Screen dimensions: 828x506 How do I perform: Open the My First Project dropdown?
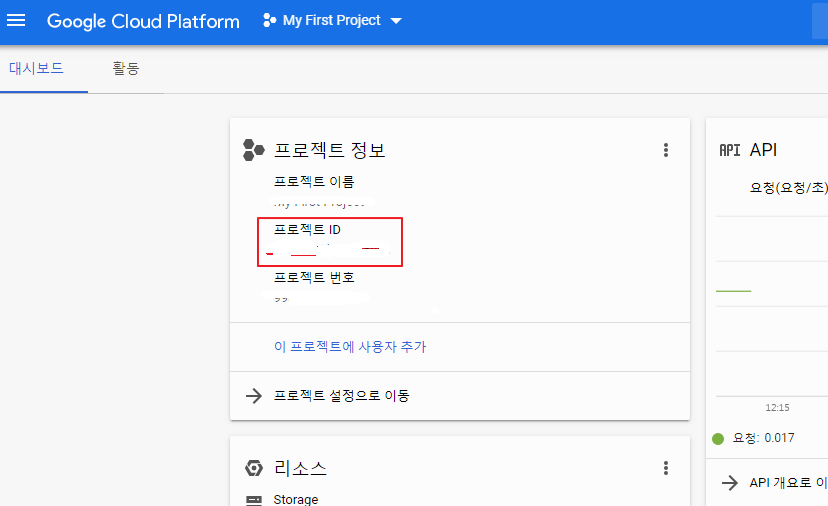(332, 21)
